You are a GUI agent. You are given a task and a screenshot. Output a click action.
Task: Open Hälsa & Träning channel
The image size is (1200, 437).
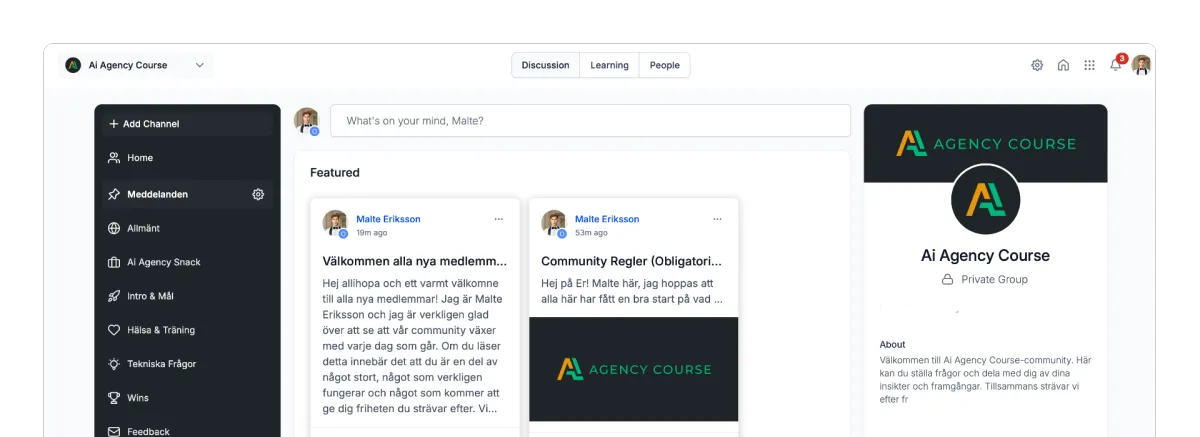point(186,330)
